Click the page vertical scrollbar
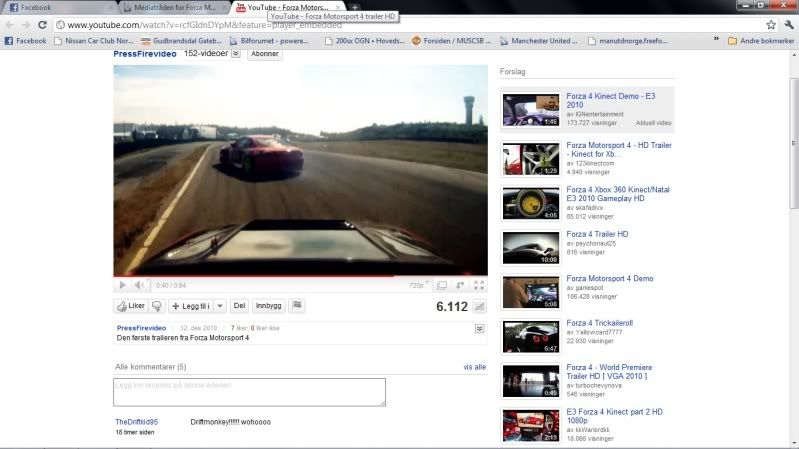 point(794,143)
